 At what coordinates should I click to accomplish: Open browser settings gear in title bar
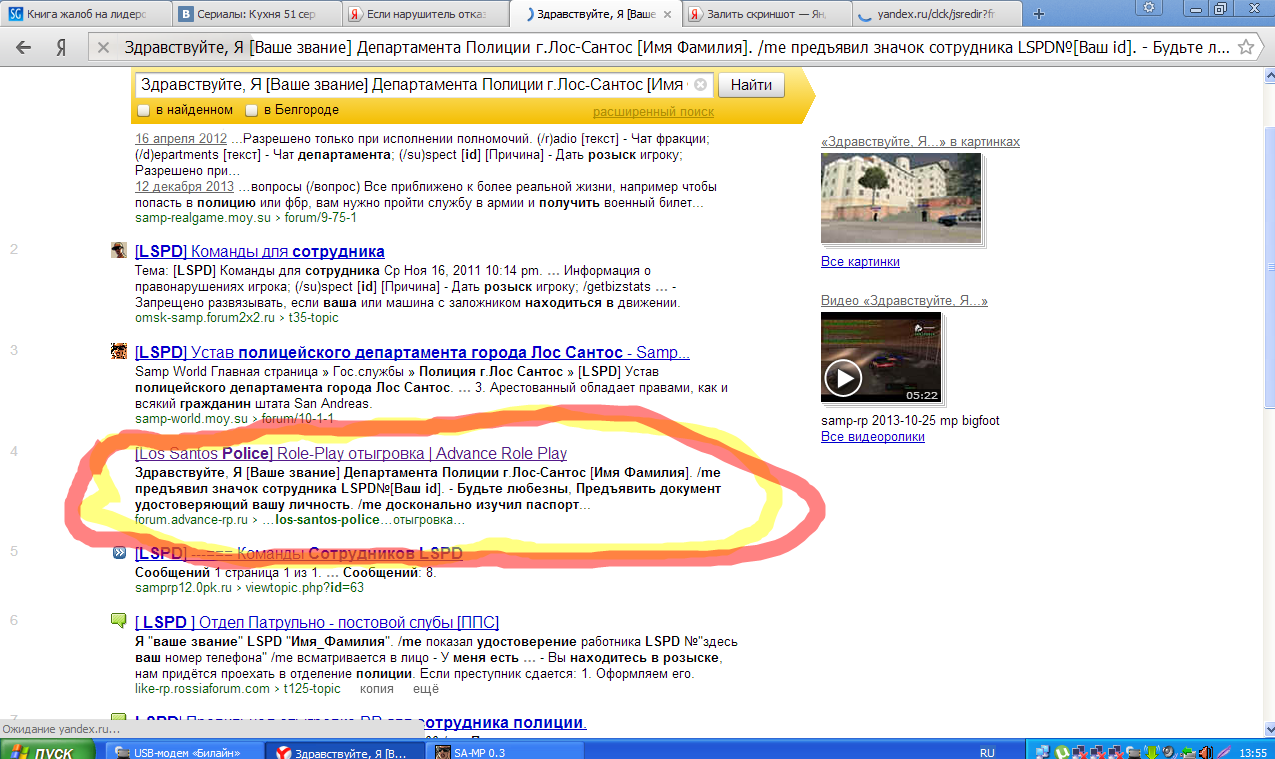(x=1150, y=7)
